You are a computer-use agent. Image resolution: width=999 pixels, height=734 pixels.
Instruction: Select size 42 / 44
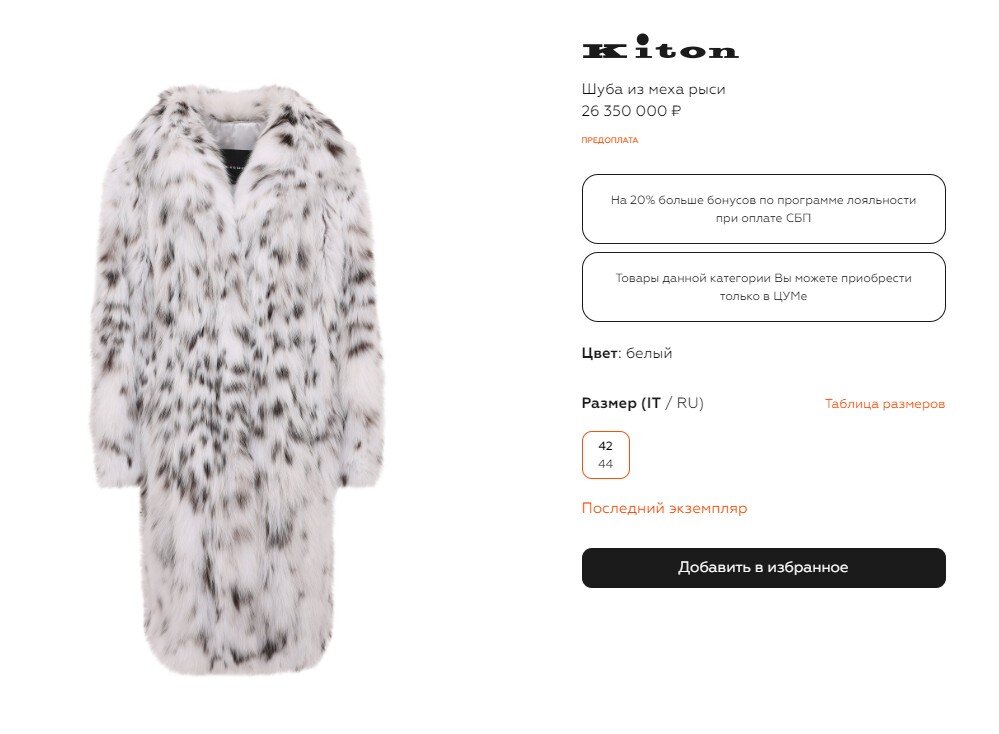(605, 455)
